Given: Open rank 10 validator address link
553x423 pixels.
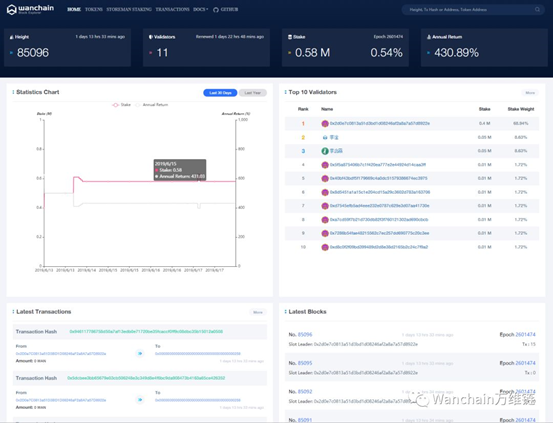Looking at the screenshot, I should coord(379,247).
